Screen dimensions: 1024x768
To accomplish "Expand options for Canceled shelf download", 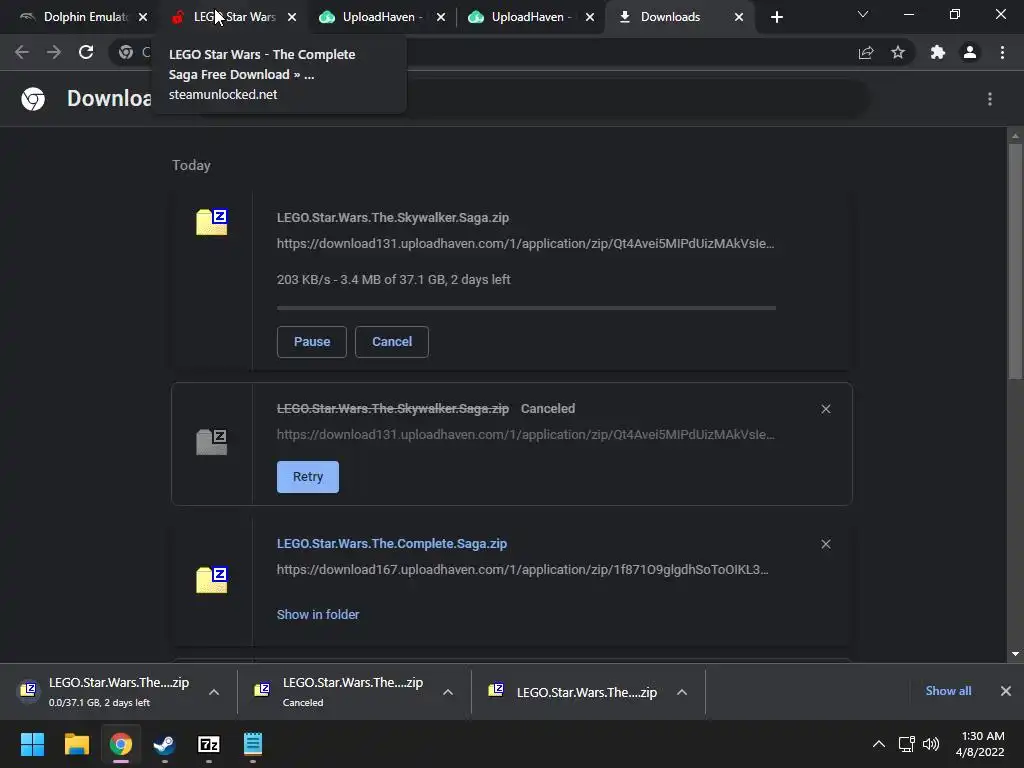I will pyautogui.click(x=447, y=692).
